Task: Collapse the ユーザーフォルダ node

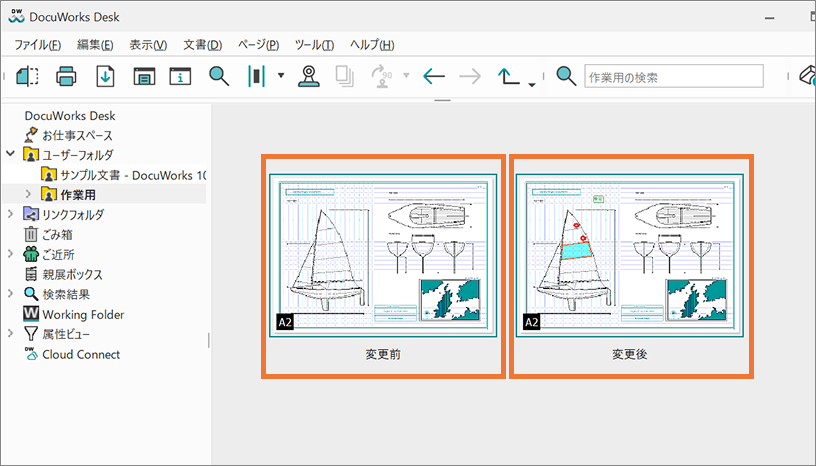Action: (10, 154)
